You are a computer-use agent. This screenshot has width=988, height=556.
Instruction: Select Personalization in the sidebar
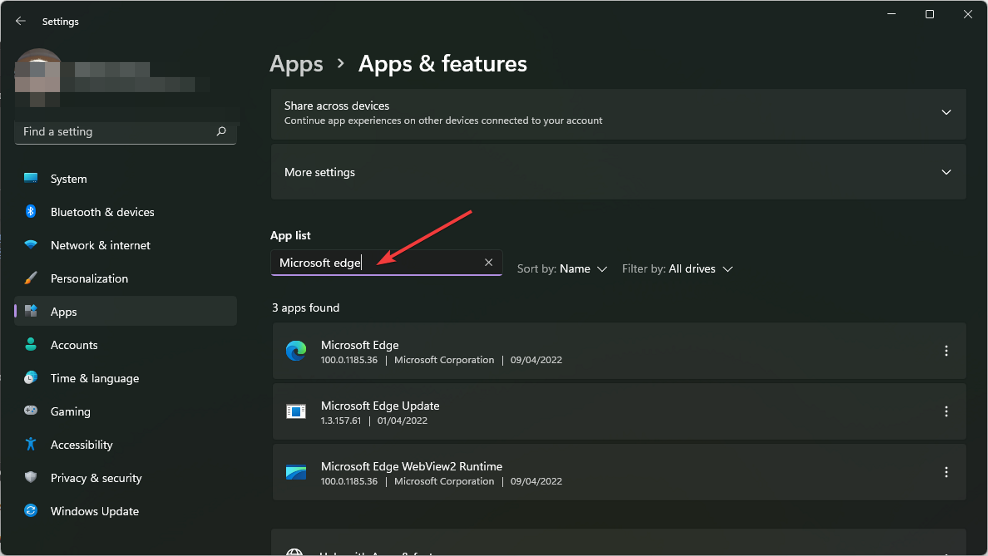click(x=125, y=278)
